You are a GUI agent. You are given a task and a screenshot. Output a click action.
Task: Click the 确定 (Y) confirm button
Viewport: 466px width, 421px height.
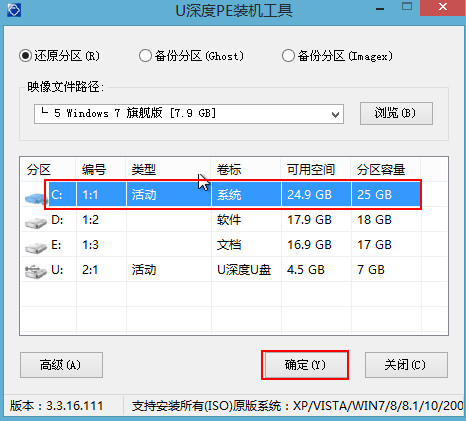pos(305,365)
